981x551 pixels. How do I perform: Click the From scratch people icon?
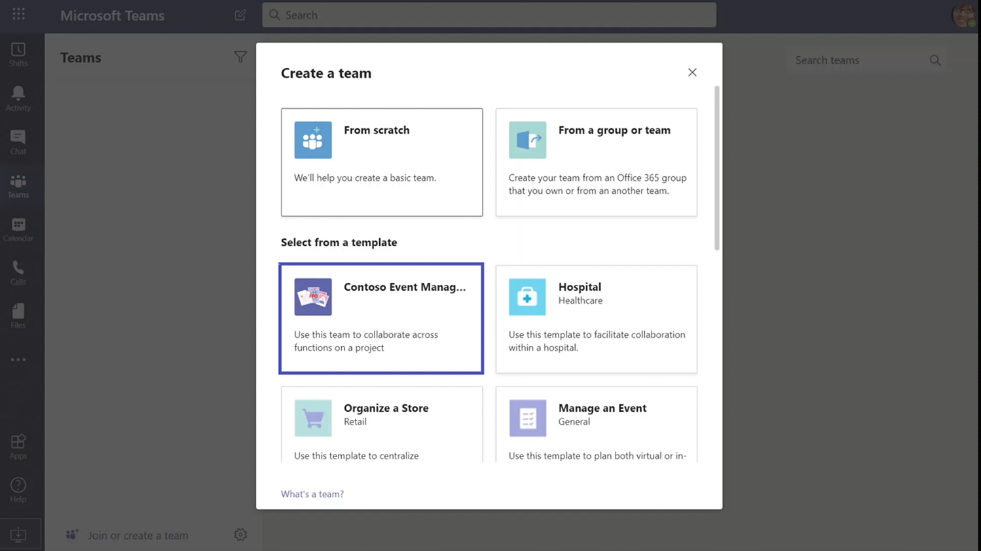313,139
